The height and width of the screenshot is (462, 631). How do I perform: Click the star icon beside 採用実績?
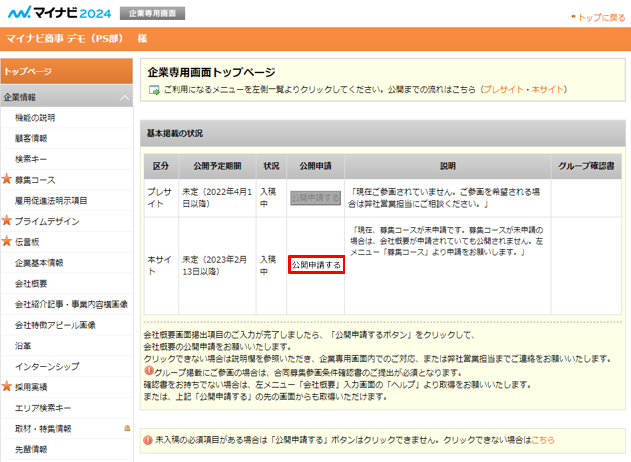(x=7, y=386)
